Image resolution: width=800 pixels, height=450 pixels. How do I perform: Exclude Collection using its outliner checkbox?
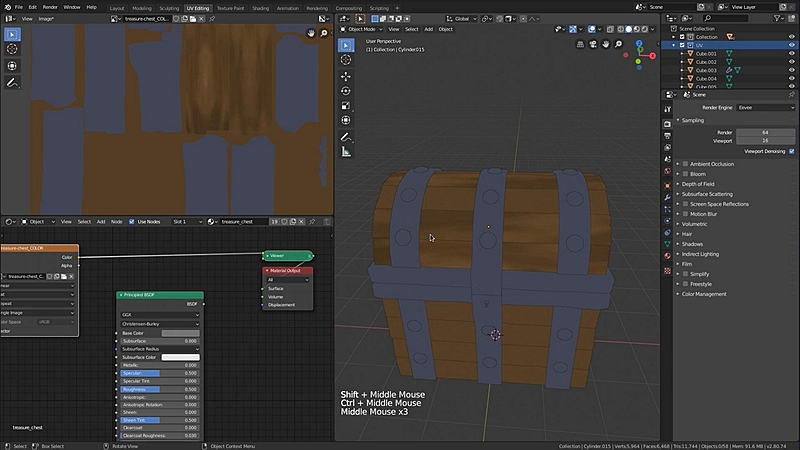(682, 37)
